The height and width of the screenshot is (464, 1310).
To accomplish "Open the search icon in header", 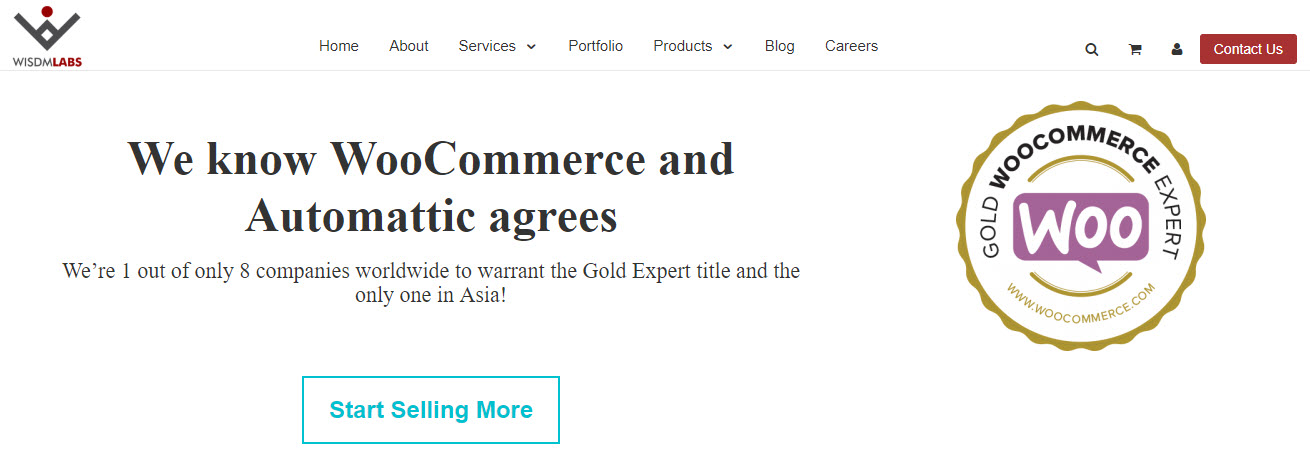I will (x=1091, y=49).
